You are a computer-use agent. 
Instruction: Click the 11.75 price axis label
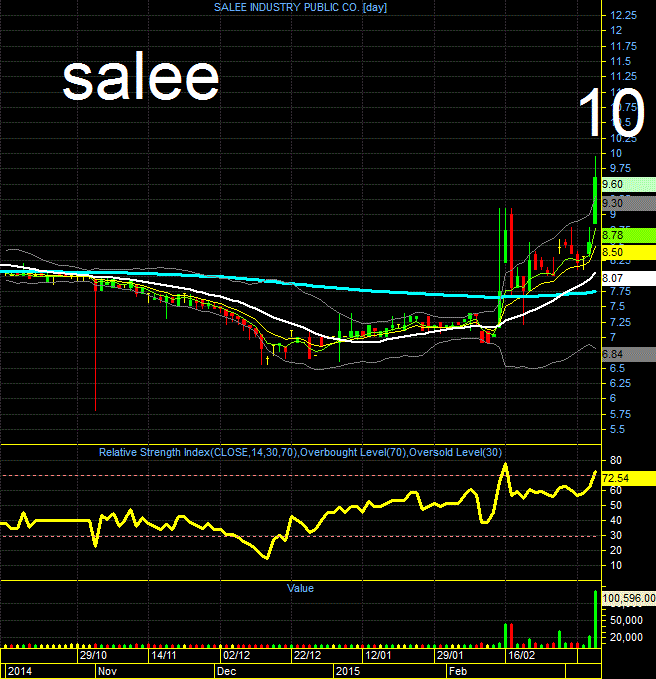pyautogui.click(x=624, y=46)
